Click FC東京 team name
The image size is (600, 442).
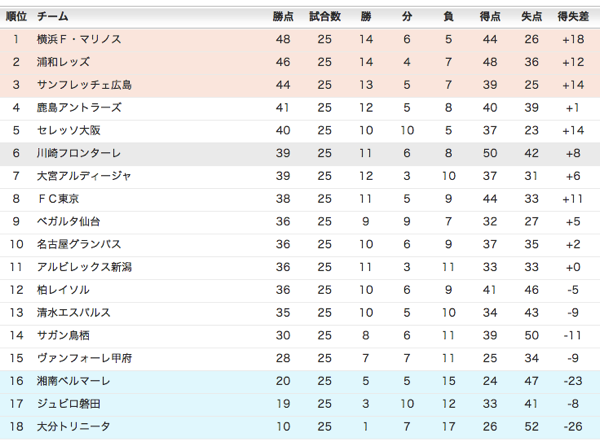[x=57, y=198]
